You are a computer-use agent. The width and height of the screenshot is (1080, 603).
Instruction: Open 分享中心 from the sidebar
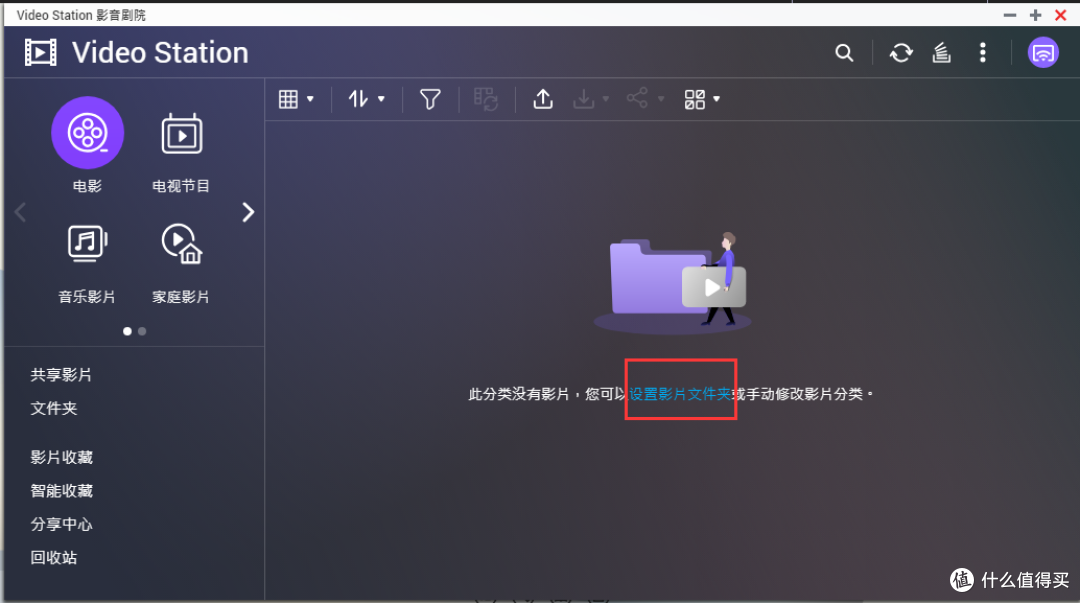tap(61, 524)
